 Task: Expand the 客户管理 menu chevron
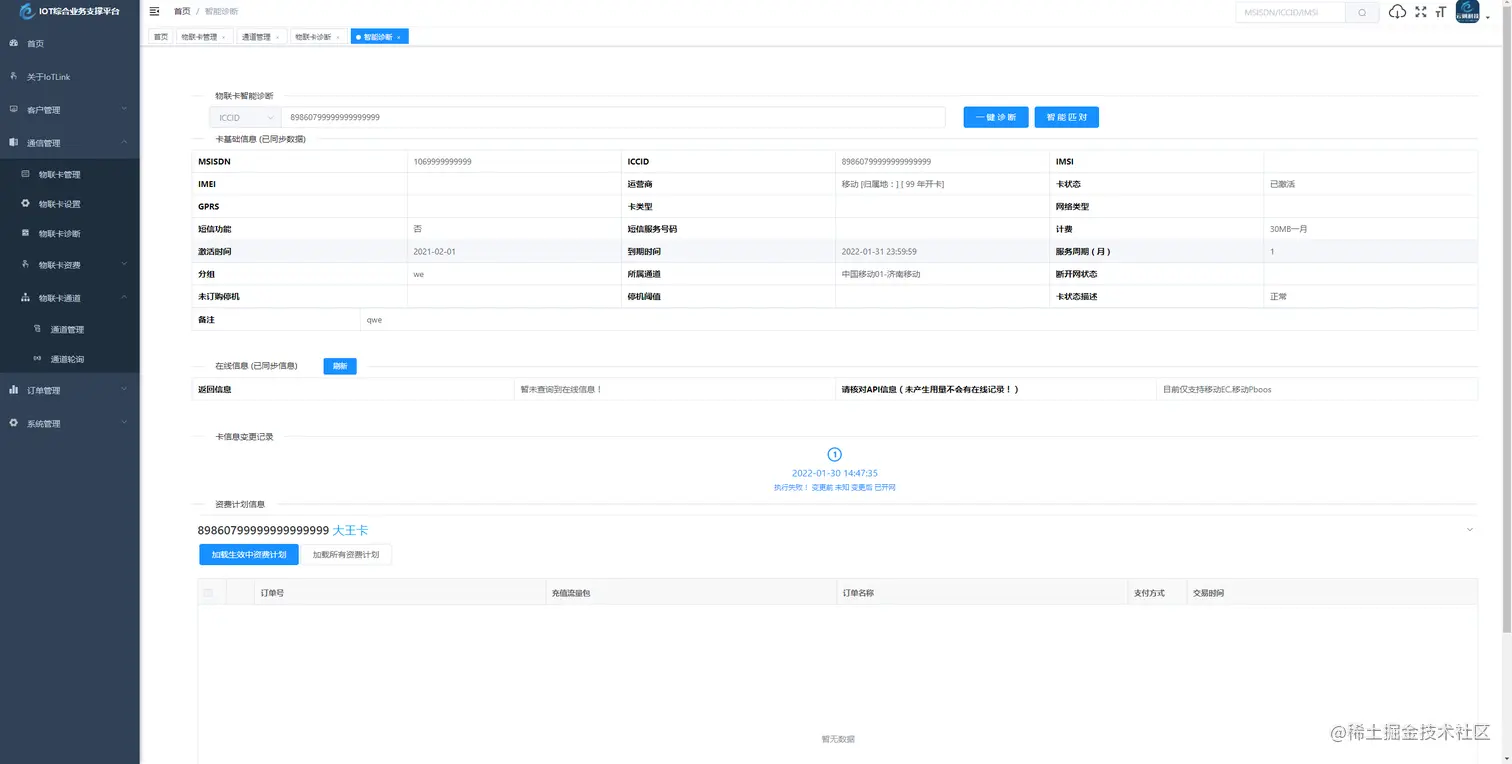pyautogui.click(x=124, y=108)
